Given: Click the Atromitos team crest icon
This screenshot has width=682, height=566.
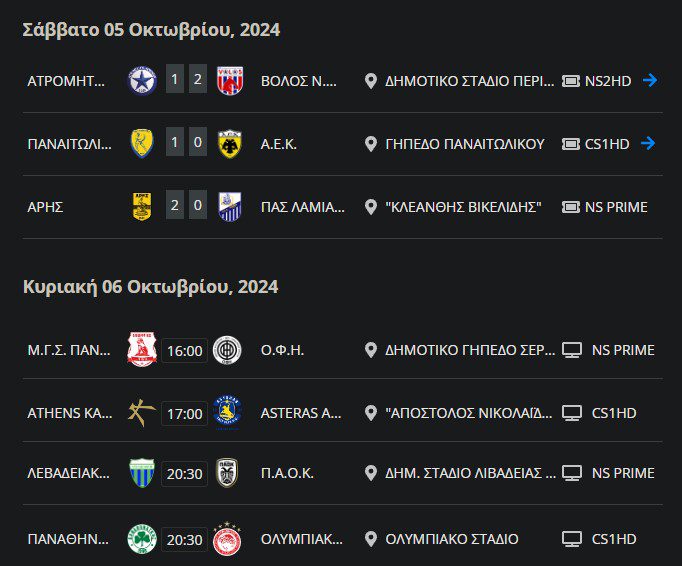Looking at the screenshot, I should 142,81.
